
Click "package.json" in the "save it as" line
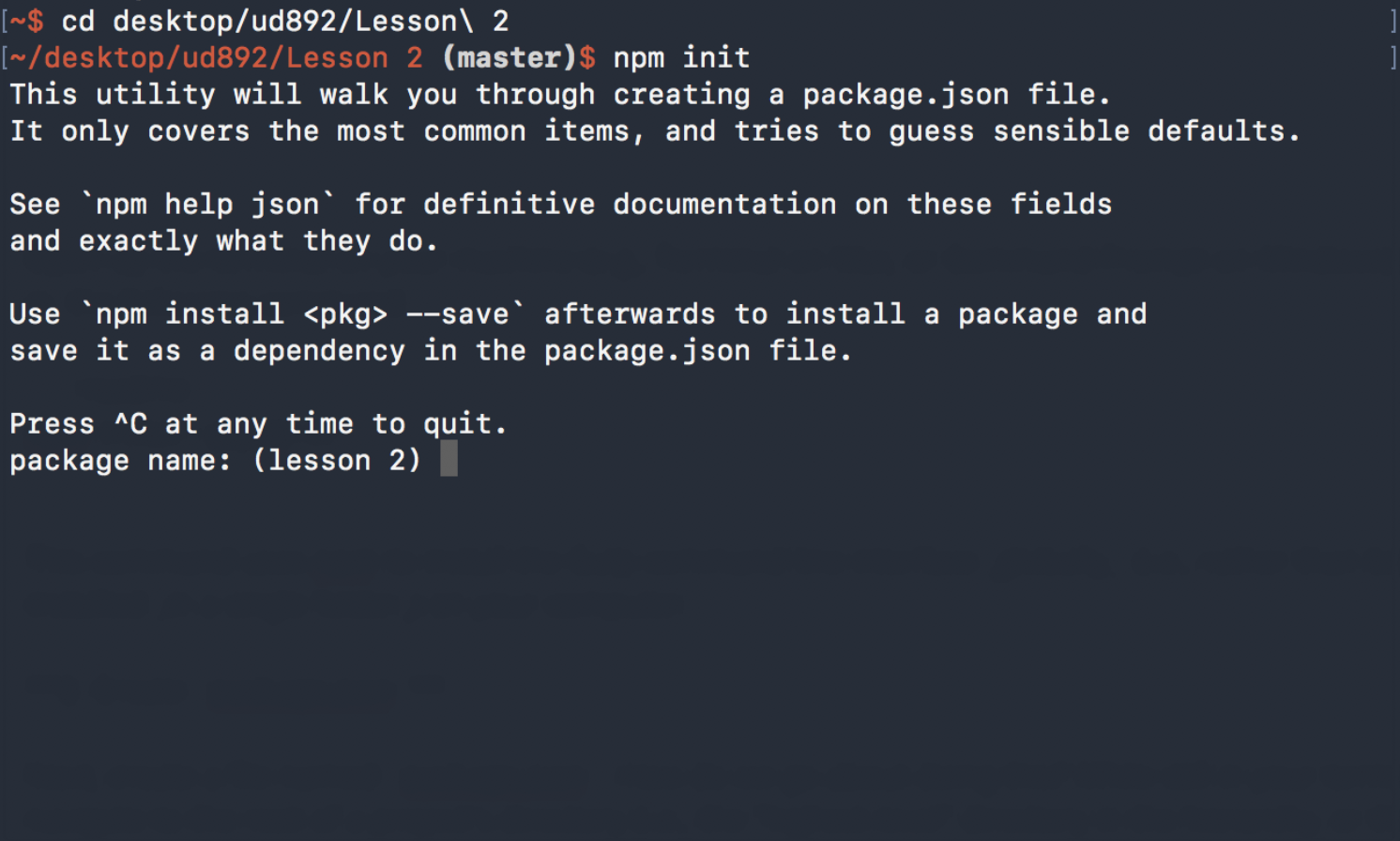click(647, 350)
